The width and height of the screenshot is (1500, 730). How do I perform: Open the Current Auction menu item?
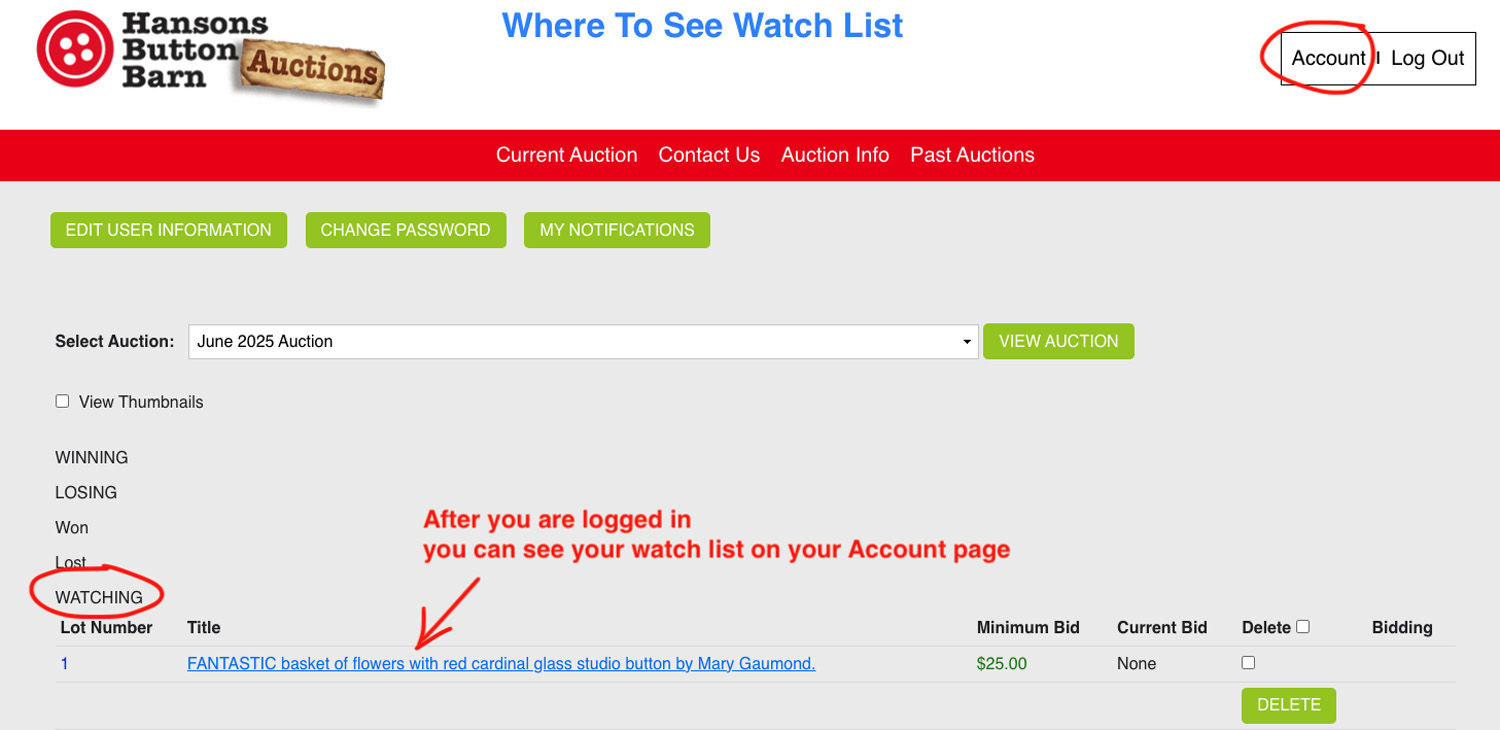coord(567,155)
